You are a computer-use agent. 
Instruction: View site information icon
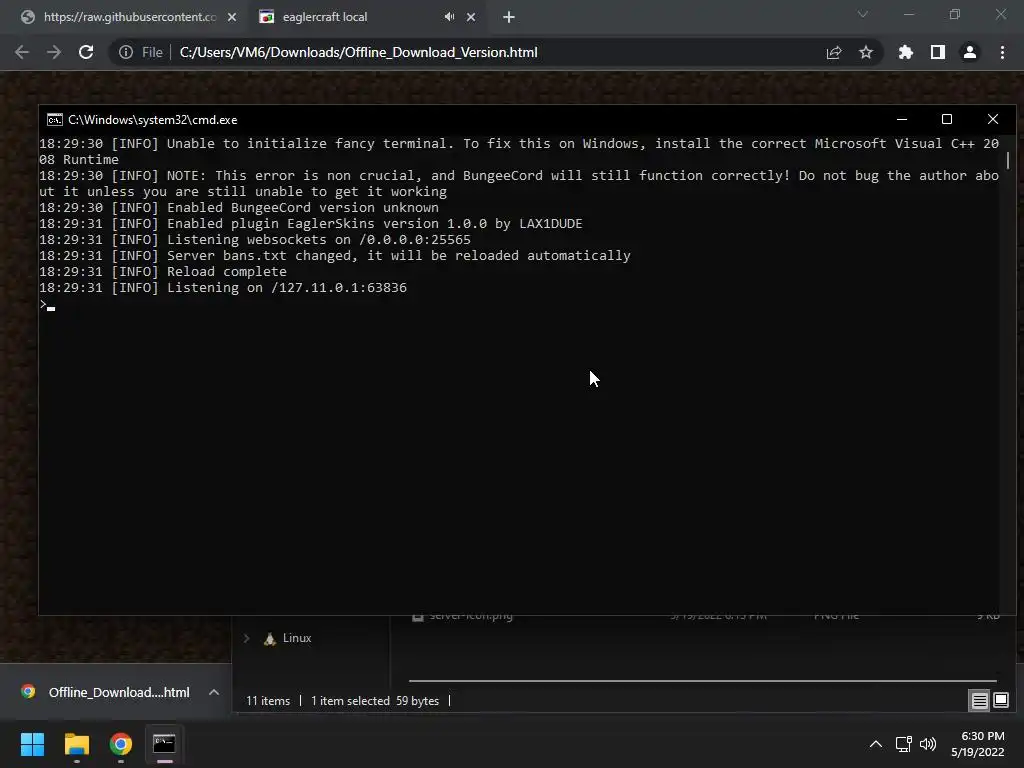pyautogui.click(x=126, y=52)
